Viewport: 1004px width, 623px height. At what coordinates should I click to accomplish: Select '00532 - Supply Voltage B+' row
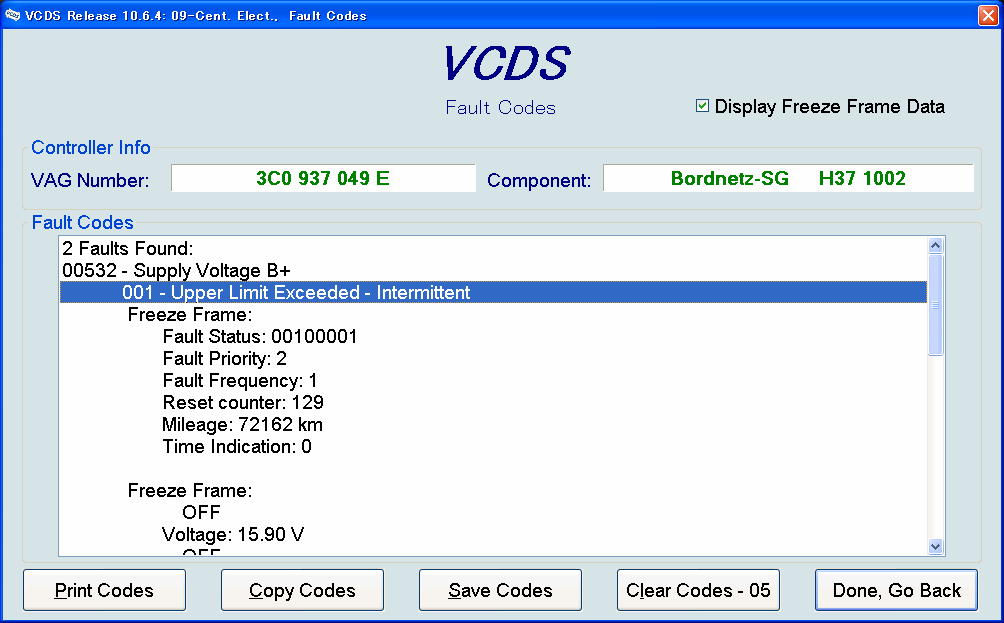(176, 270)
